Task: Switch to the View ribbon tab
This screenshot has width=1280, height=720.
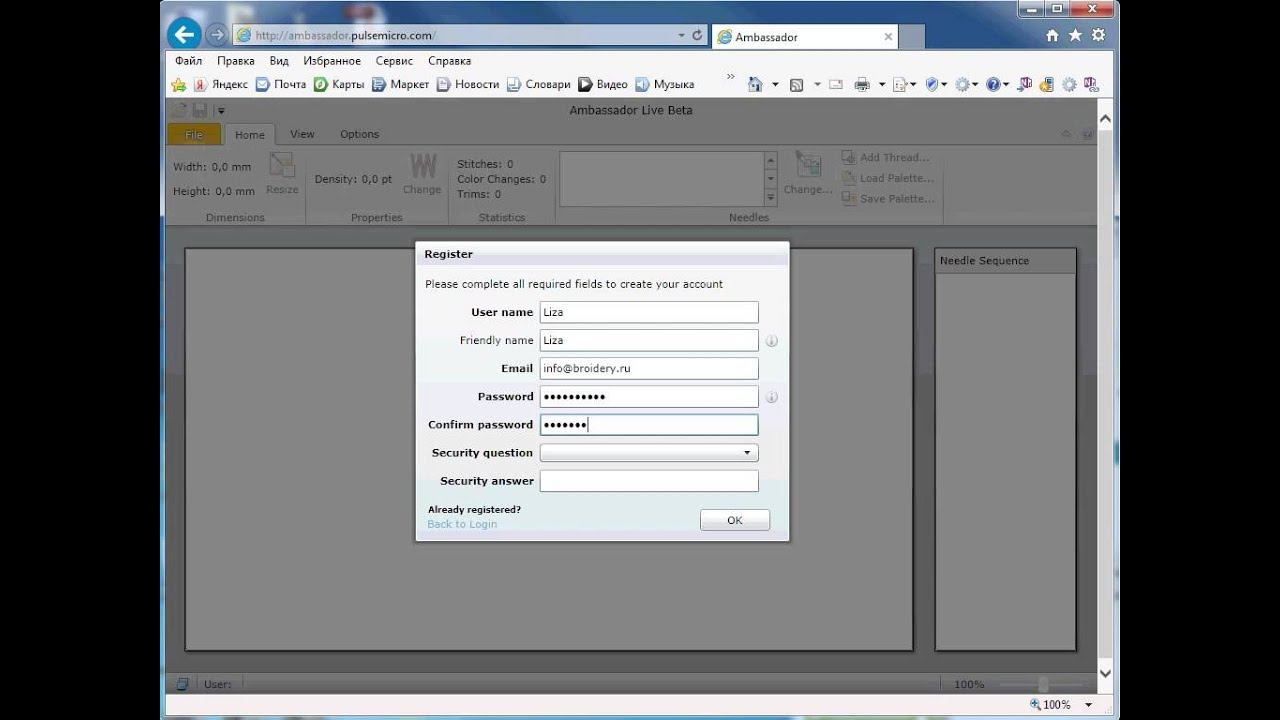Action: [302, 134]
